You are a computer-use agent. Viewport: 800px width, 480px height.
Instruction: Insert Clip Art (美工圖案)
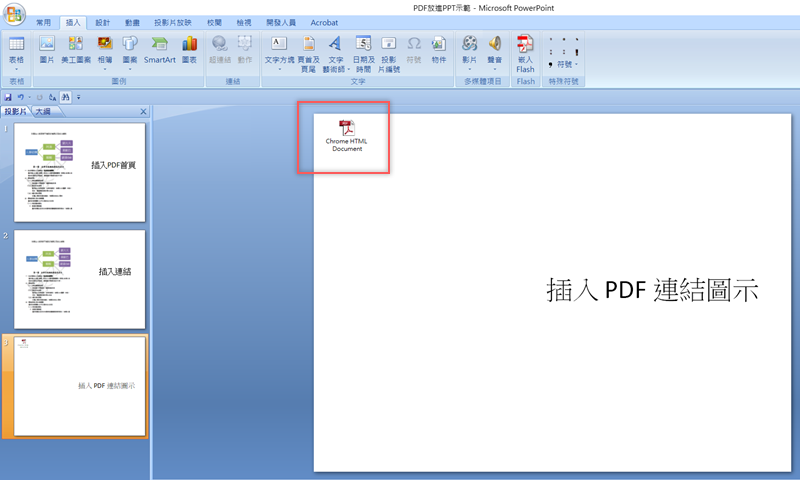click(x=75, y=49)
